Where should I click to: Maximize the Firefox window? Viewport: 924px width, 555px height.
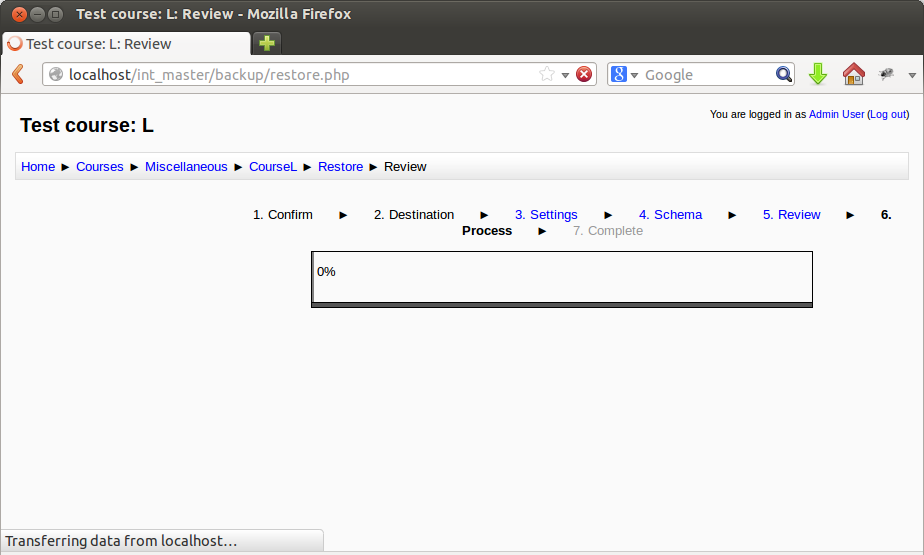click(55, 14)
